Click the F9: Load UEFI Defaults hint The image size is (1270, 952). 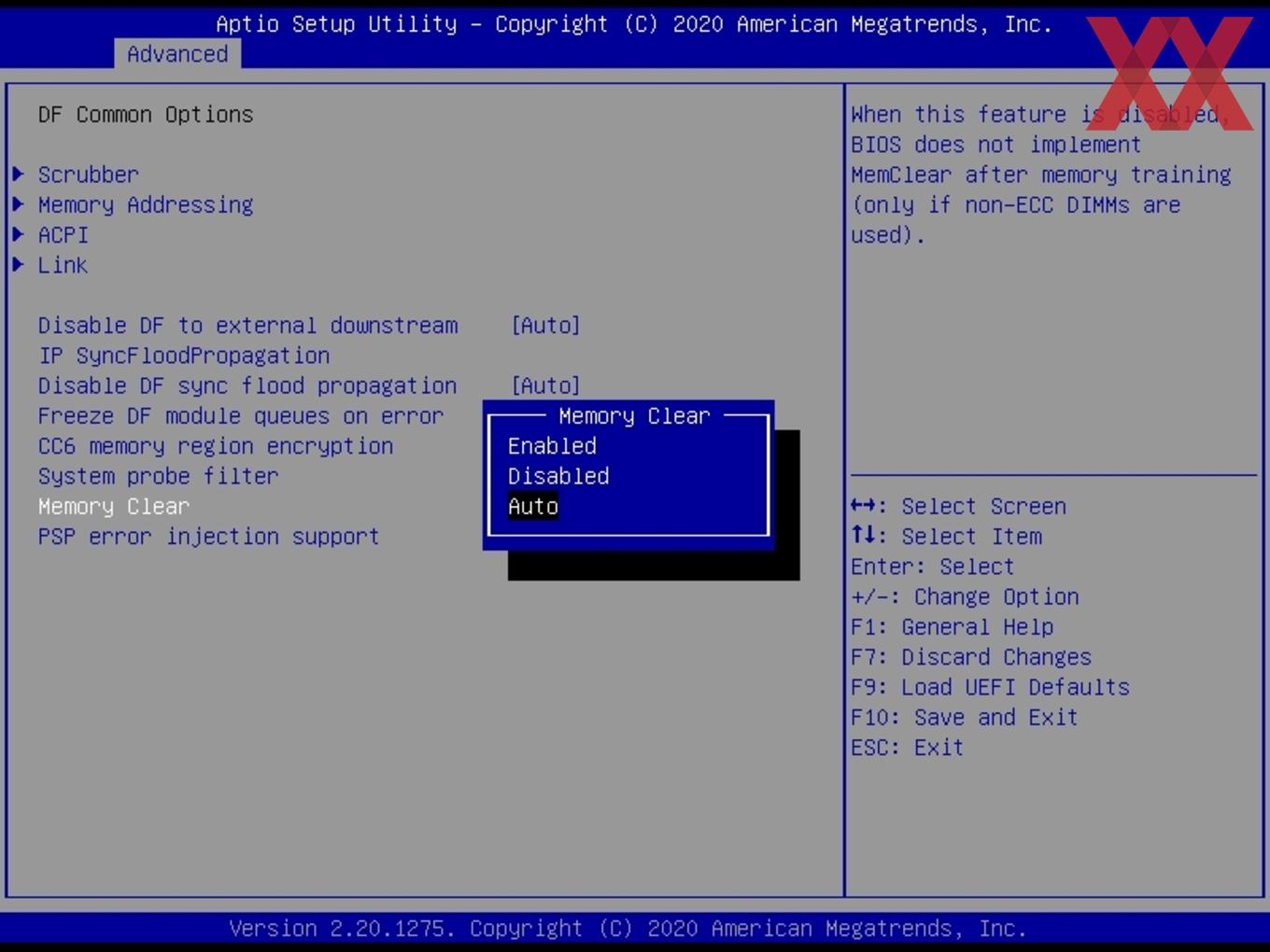(990, 687)
